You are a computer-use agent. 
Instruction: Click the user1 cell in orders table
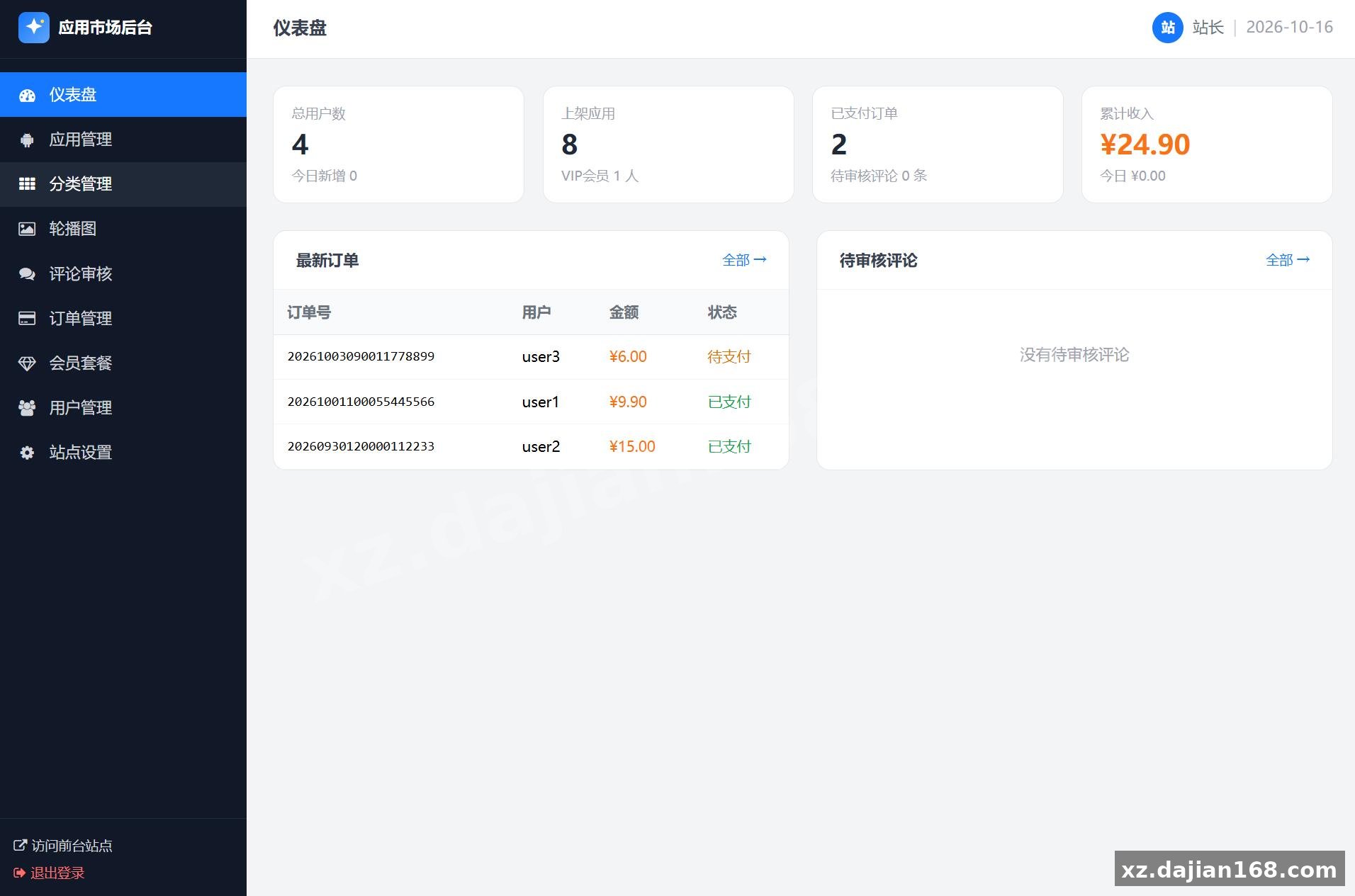click(541, 402)
